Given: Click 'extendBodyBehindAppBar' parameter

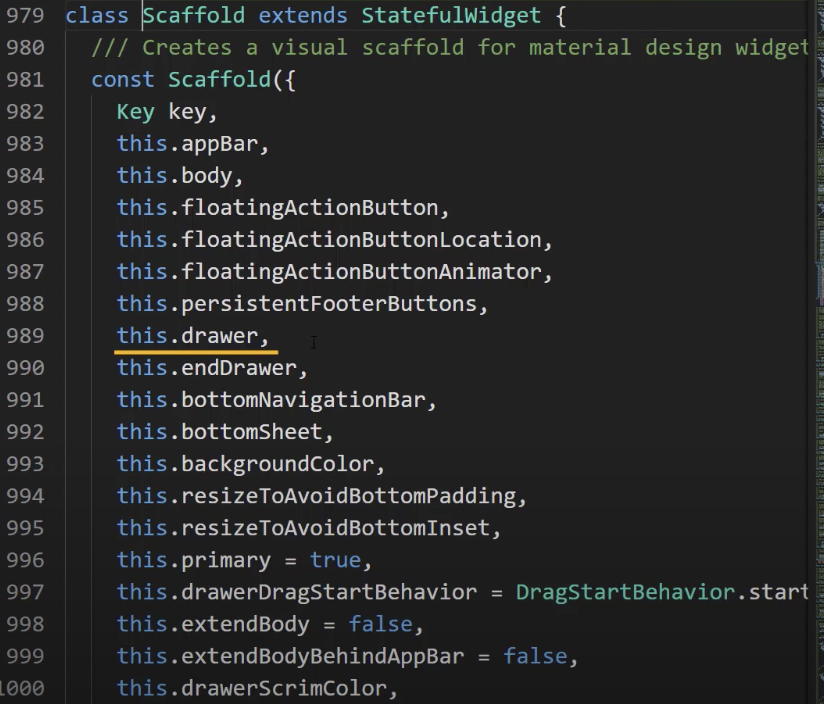Looking at the screenshot, I should (323, 657).
